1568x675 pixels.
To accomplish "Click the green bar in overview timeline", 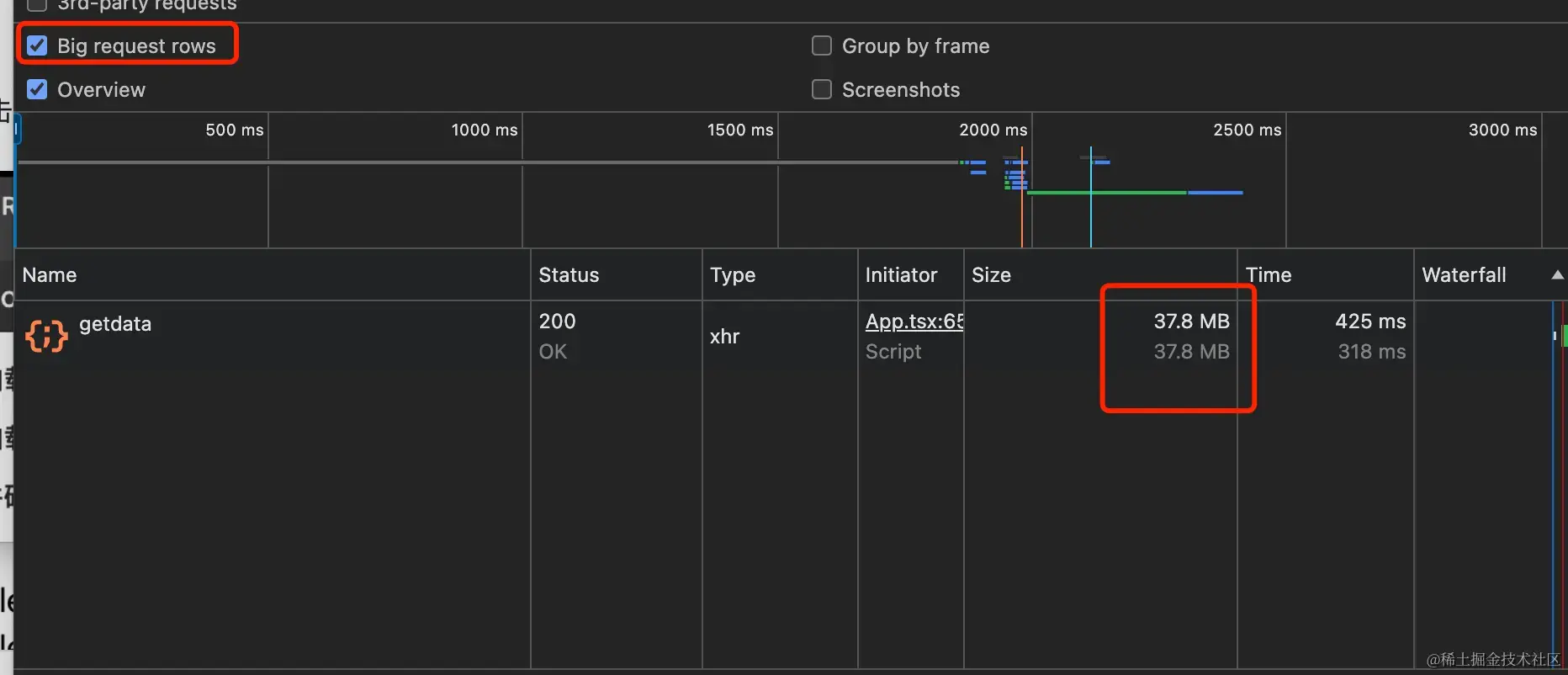I will click(1107, 193).
